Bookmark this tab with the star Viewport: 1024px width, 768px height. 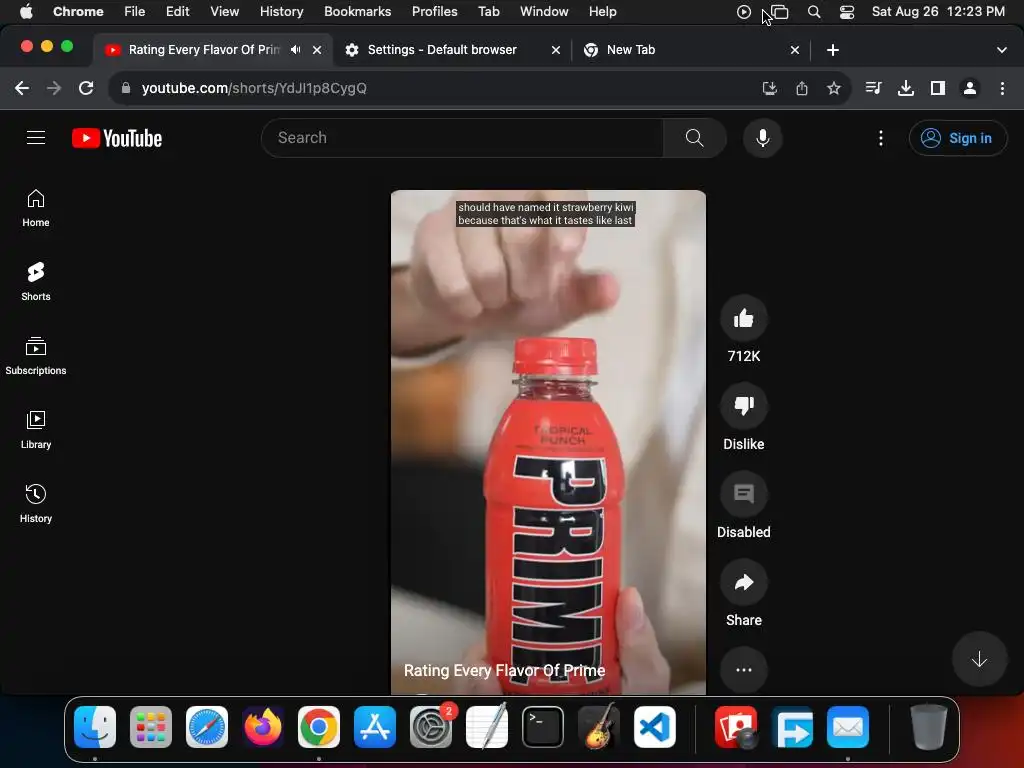(x=833, y=88)
